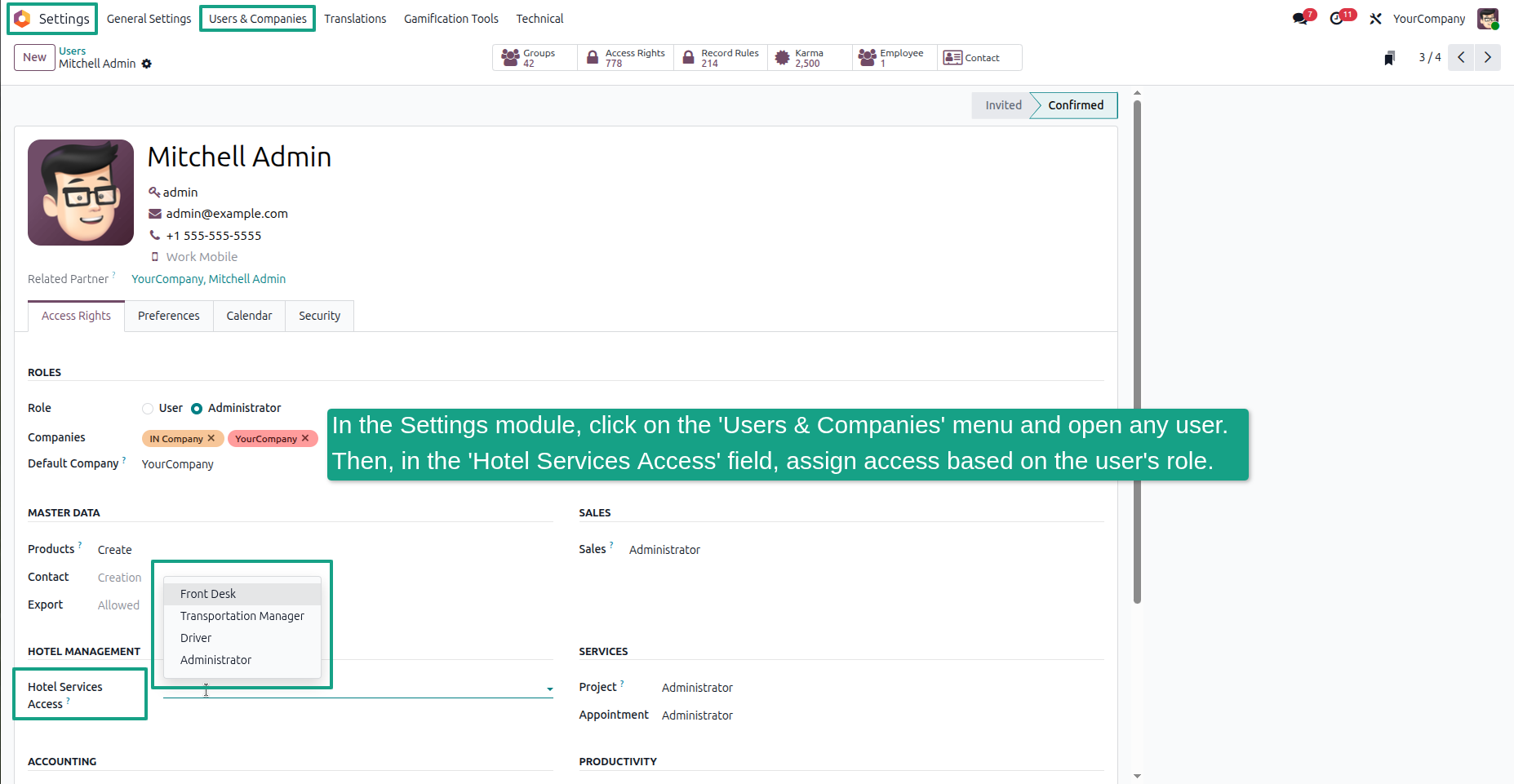The width and height of the screenshot is (1514, 784).
Task: Click the admin@example.com email field
Action: pos(227,214)
